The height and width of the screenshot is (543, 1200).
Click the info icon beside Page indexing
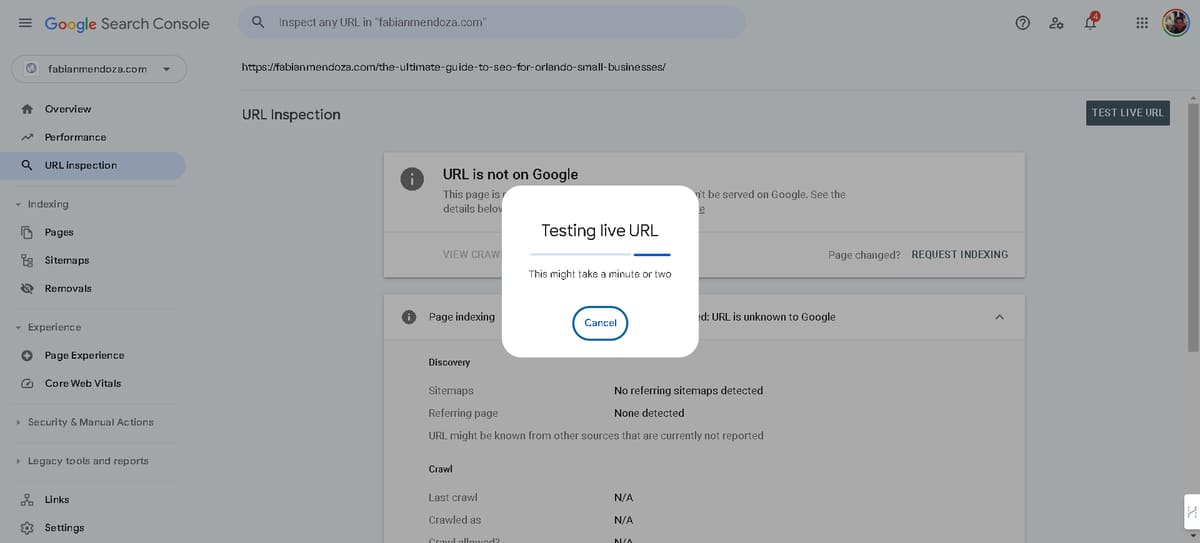409,317
